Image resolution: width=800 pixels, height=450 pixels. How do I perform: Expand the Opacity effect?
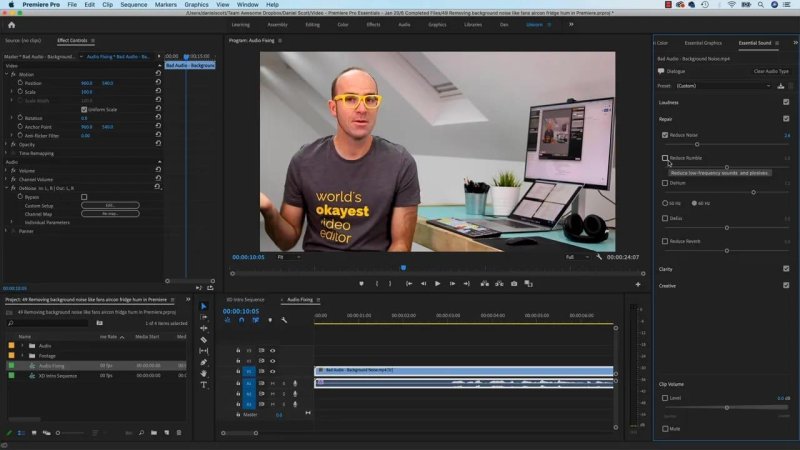coord(7,144)
